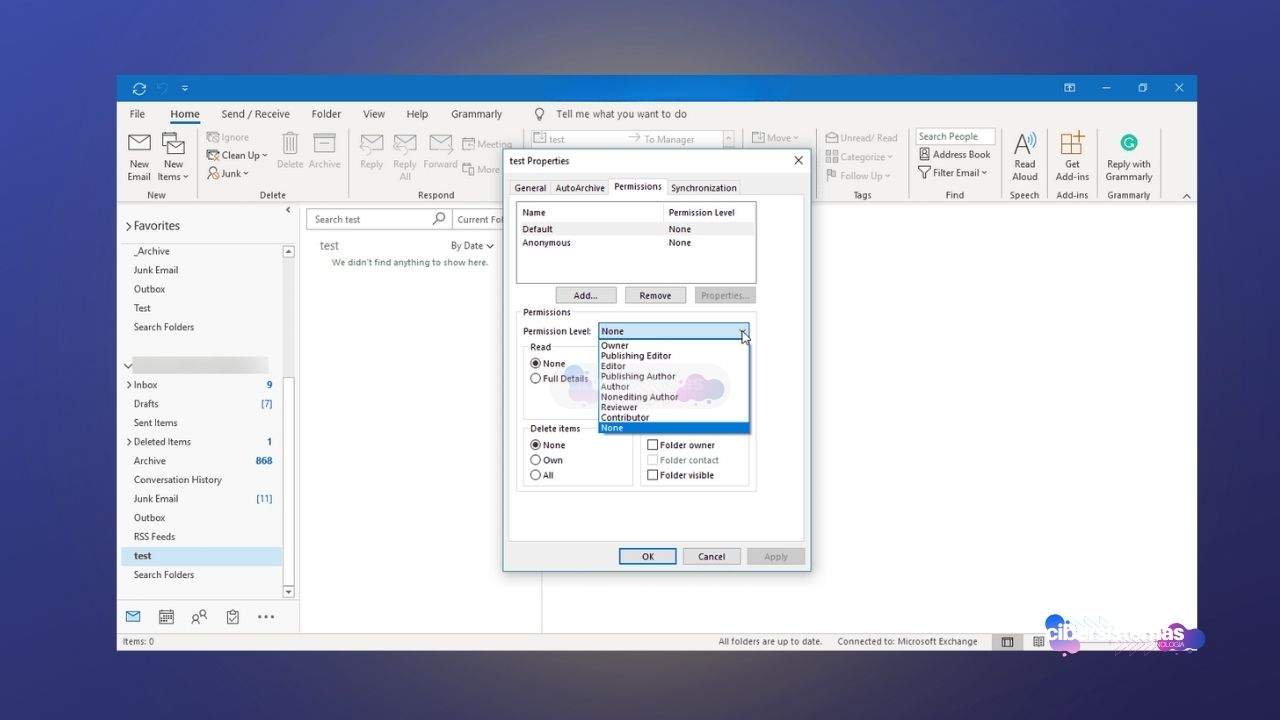Choose Reviewer permission level
1280x720 pixels.
pyautogui.click(x=673, y=407)
